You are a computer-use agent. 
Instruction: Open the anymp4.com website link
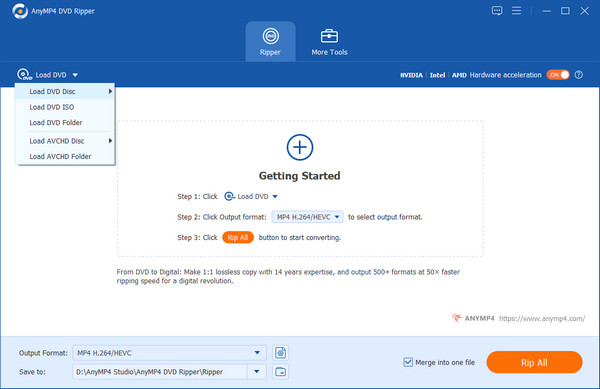point(542,318)
